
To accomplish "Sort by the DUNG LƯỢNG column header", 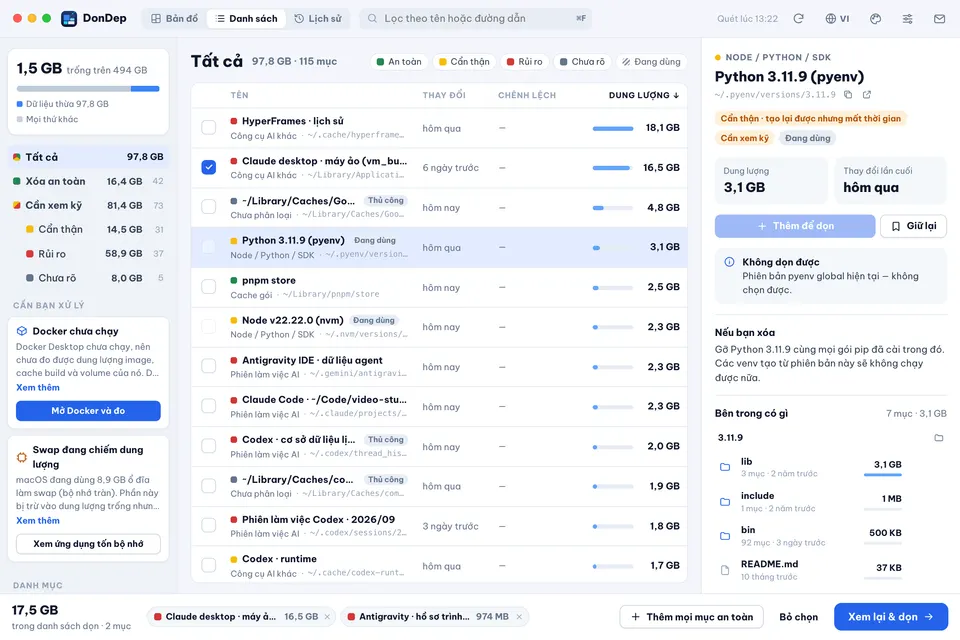I will [643, 95].
